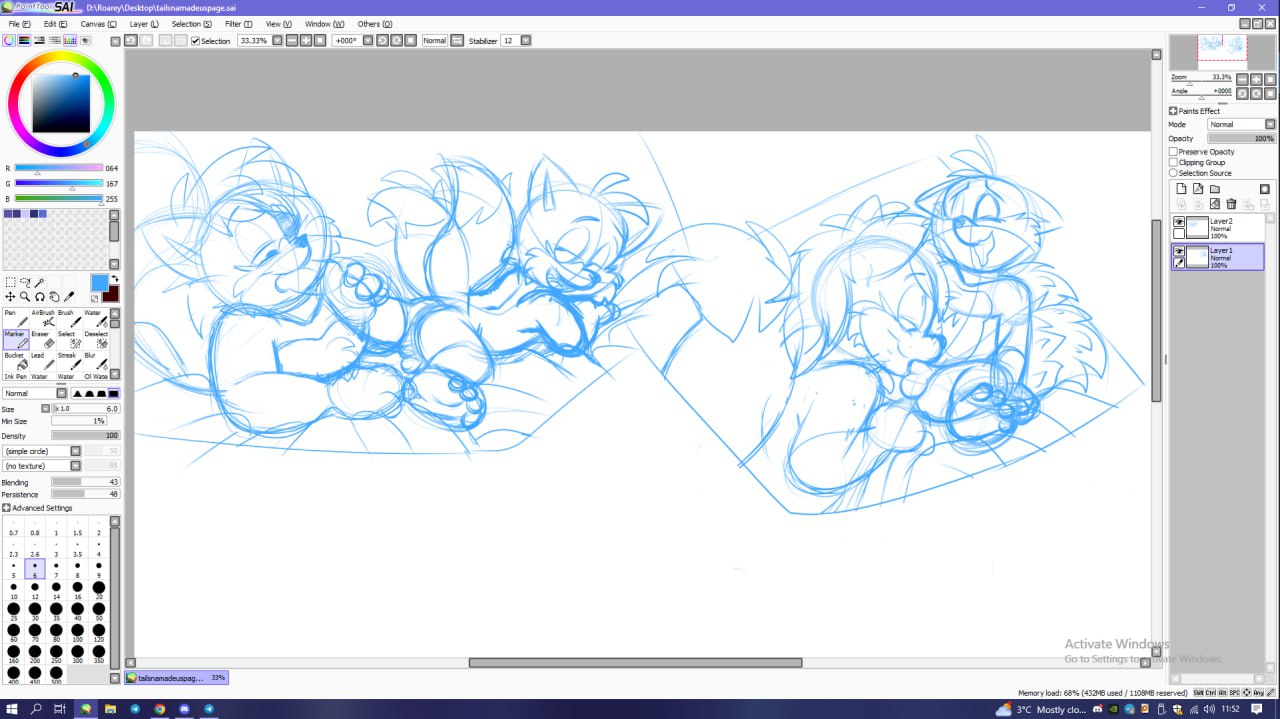Click the undo arrow in toolbar
Screen dimensions: 1280x719
click(130, 41)
